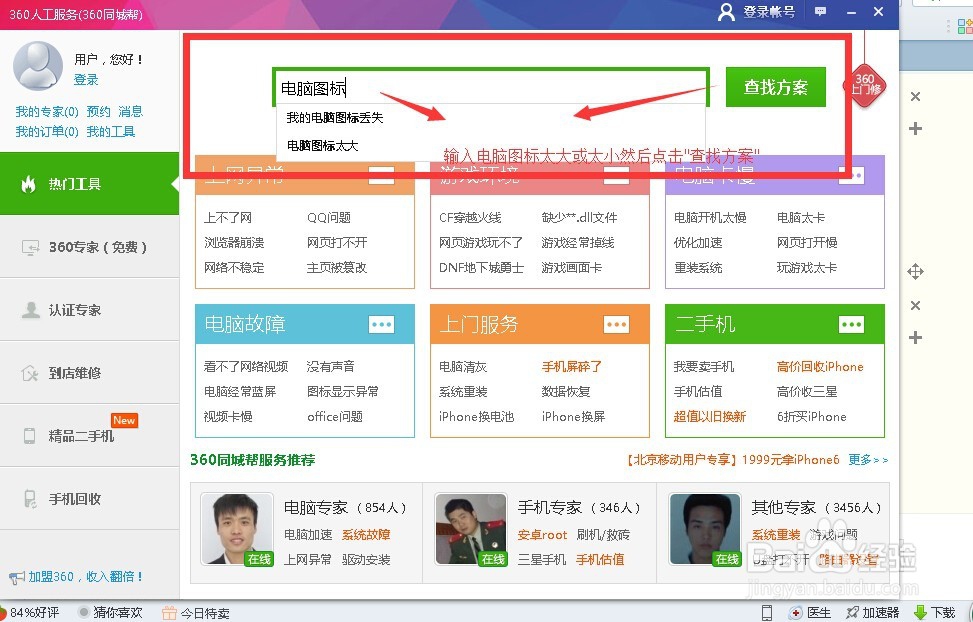The width and height of the screenshot is (973, 622).
Task: Open the 消息 link
Action: tap(130, 112)
